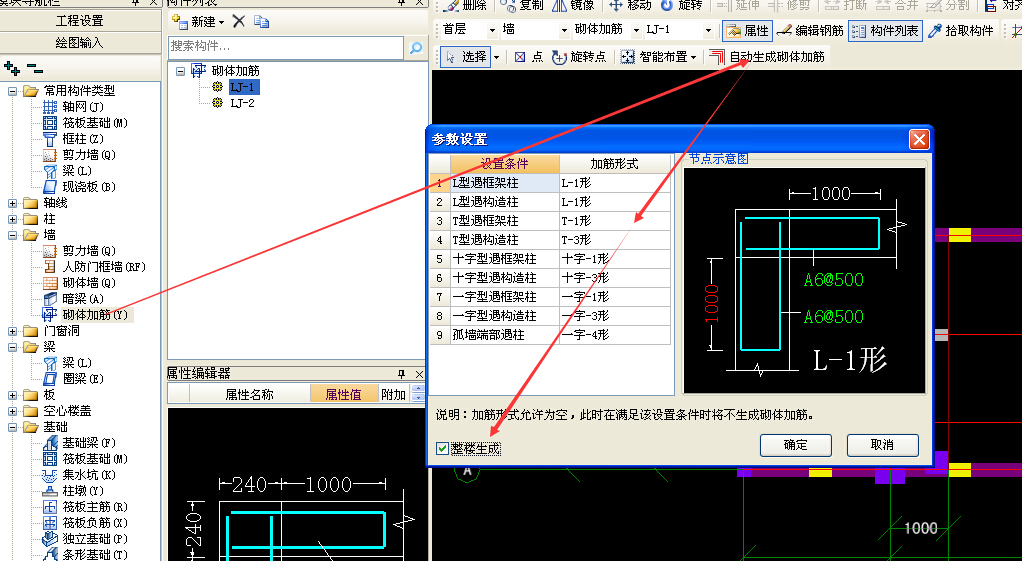Click the 镜像 mirror tool
Image resolution: width=1022 pixels, height=561 pixels.
pos(574,5)
